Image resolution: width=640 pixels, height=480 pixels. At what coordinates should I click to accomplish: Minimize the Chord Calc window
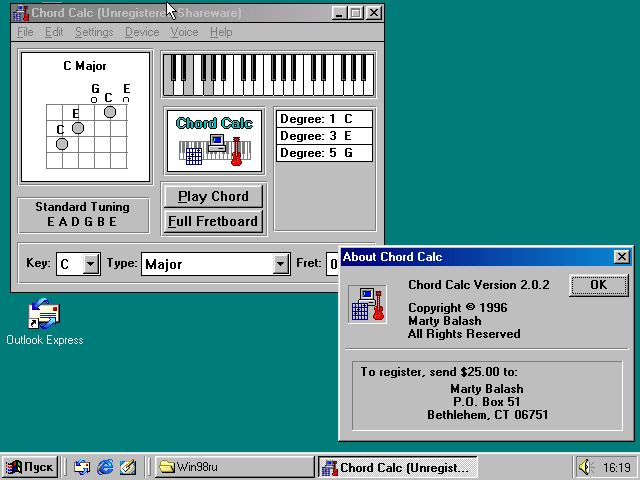pos(338,13)
